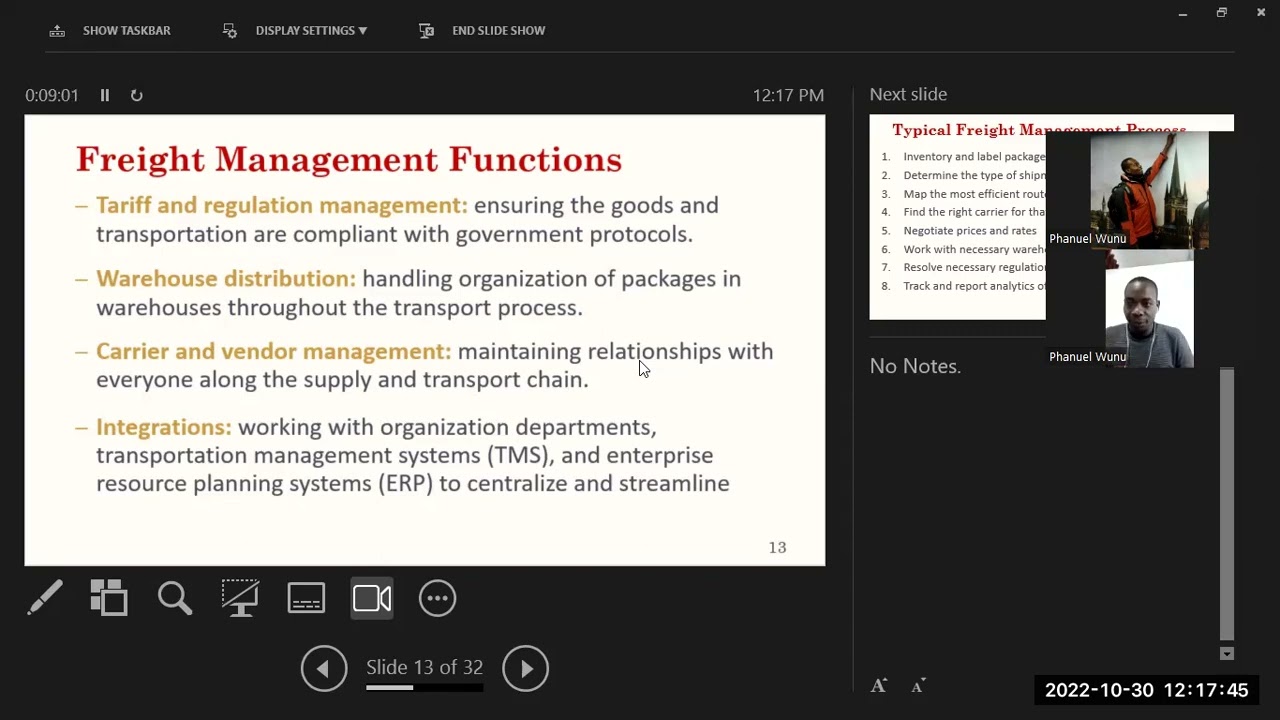Screen dimensions: 1280x720
Task: Minimize the presenter view window
Action: click(x=1183, y=13)
